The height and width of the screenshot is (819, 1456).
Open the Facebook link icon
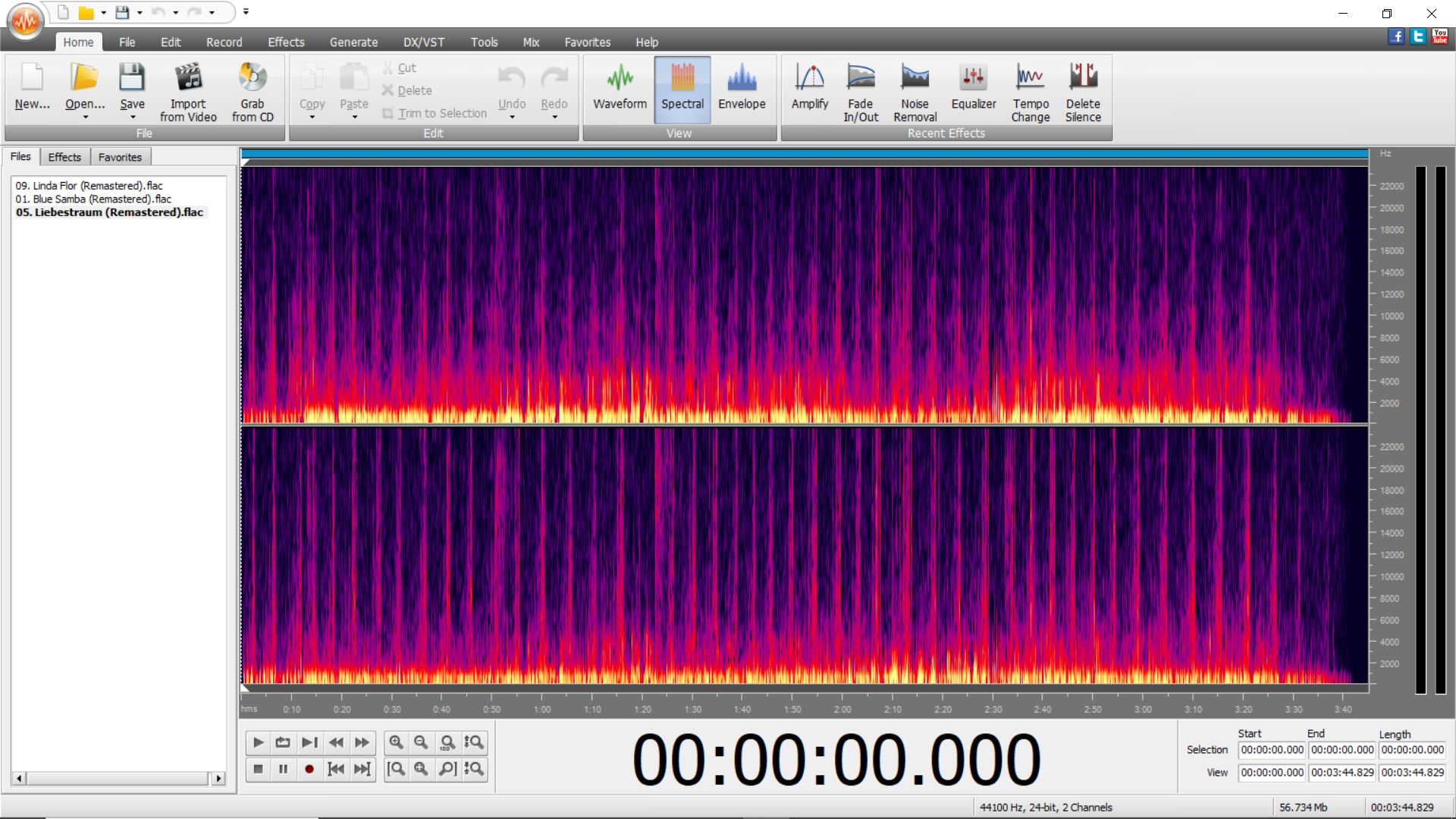(1396, 36)
